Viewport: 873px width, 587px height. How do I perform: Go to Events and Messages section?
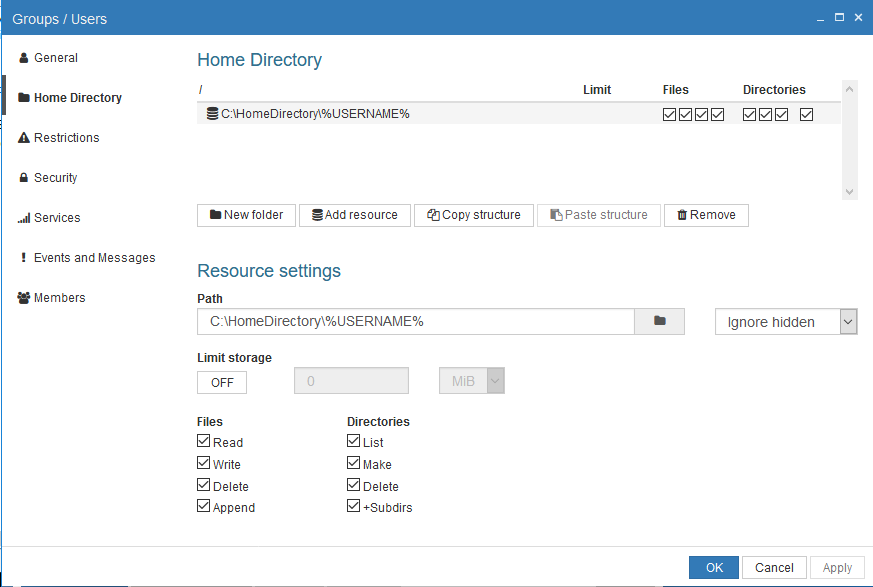(x=94, y=258)
